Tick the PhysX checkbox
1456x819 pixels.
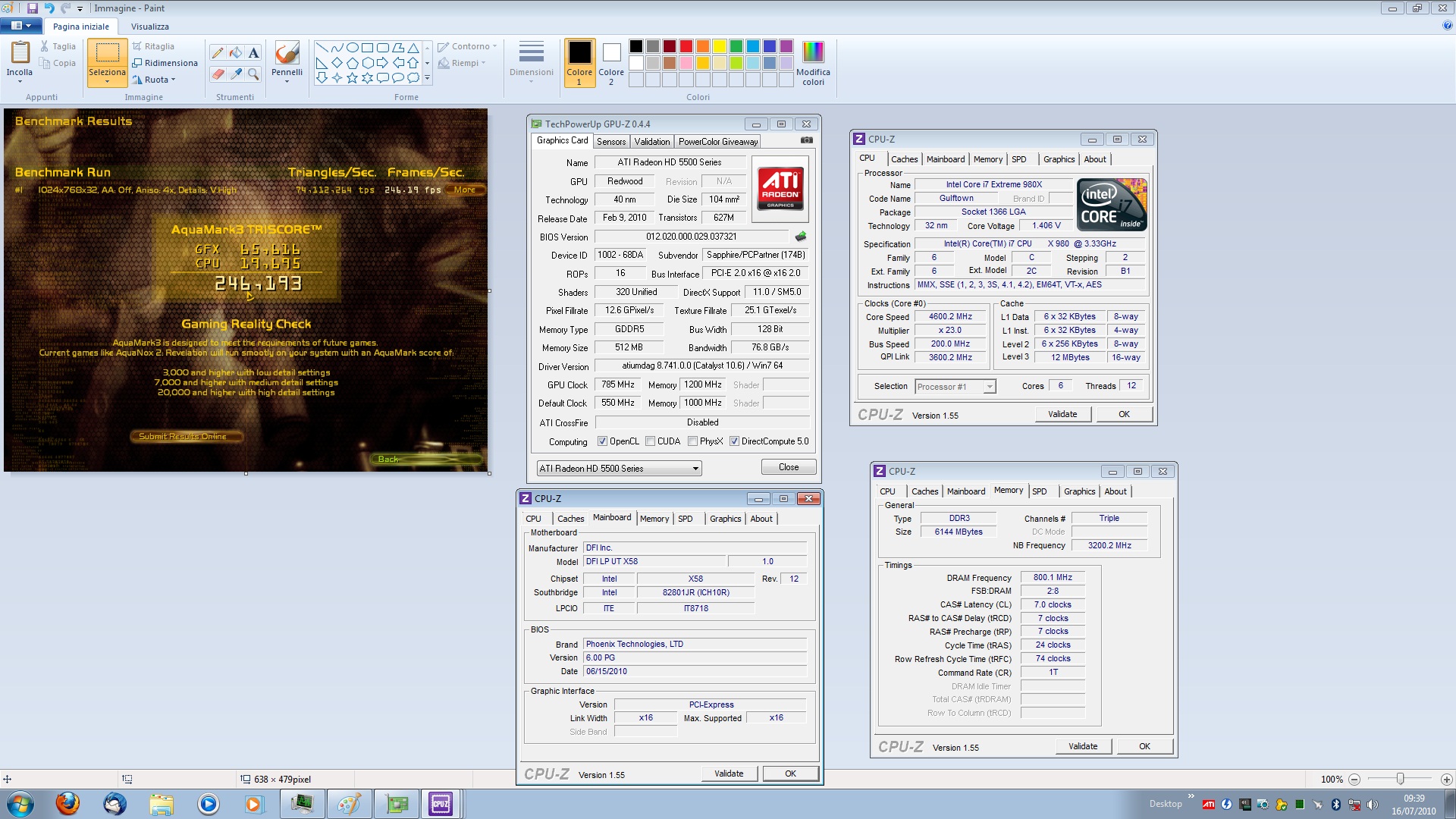click(x=692, y=441)
